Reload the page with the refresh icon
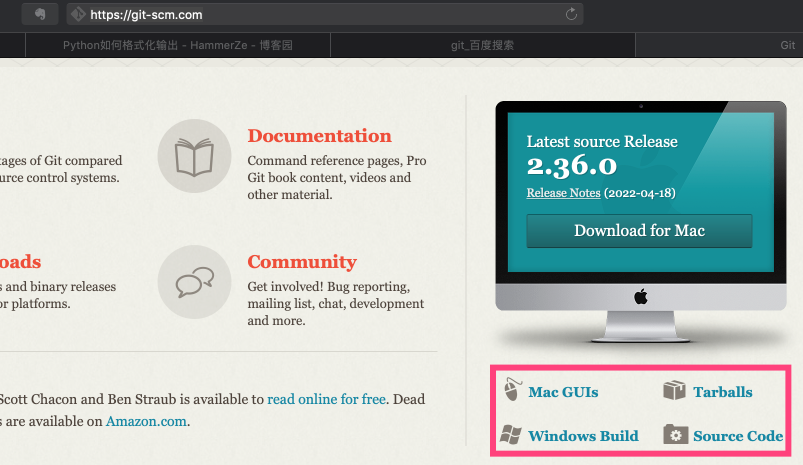Screen dimensions: 803x465 coord(571,14)
